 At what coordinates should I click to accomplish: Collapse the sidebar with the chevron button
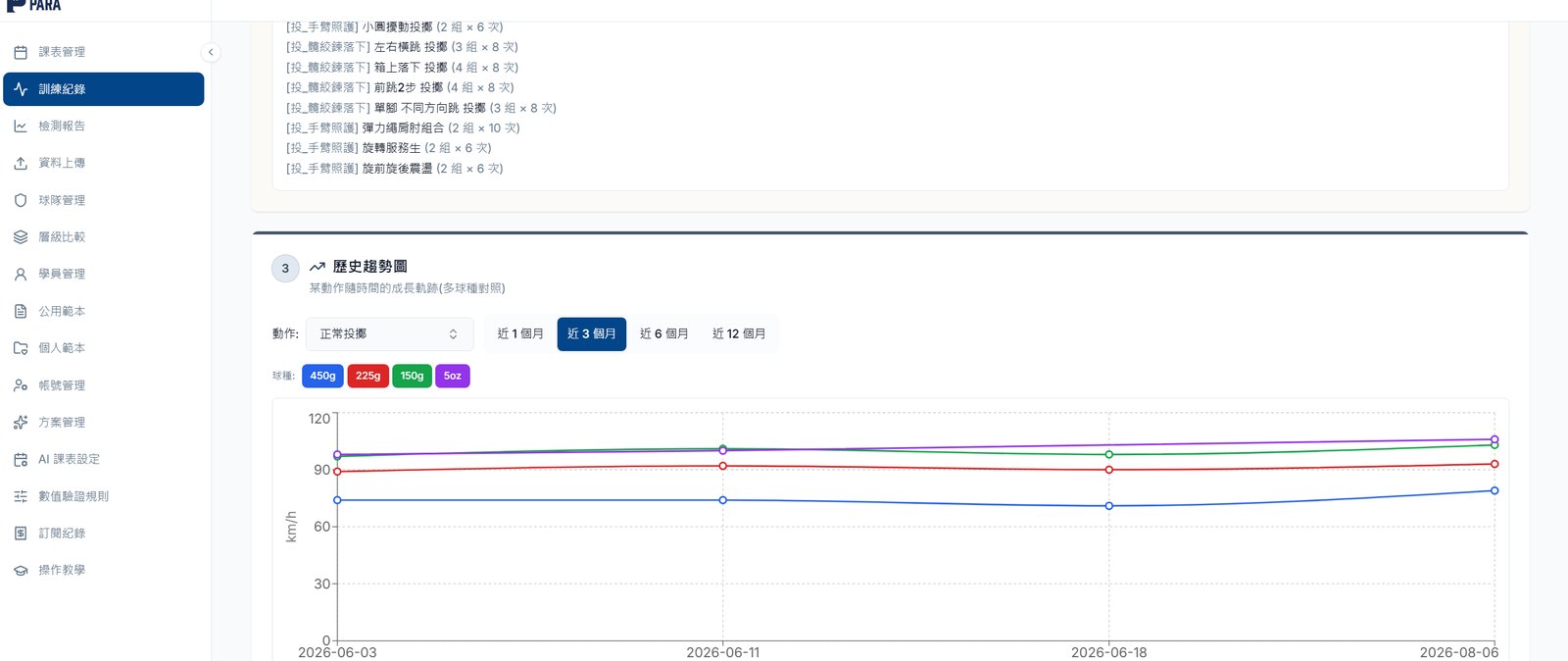pos(211,52)
